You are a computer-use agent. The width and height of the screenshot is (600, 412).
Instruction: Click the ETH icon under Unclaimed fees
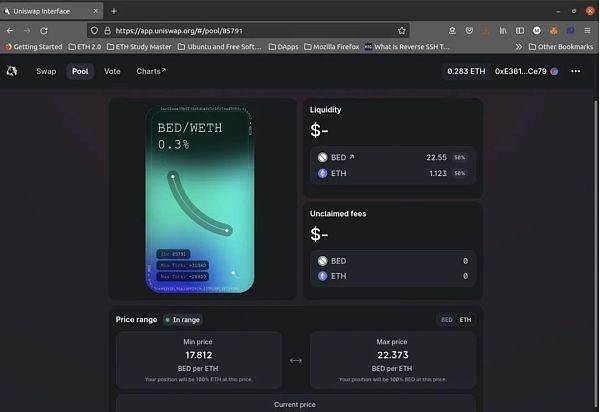point(323,276)
